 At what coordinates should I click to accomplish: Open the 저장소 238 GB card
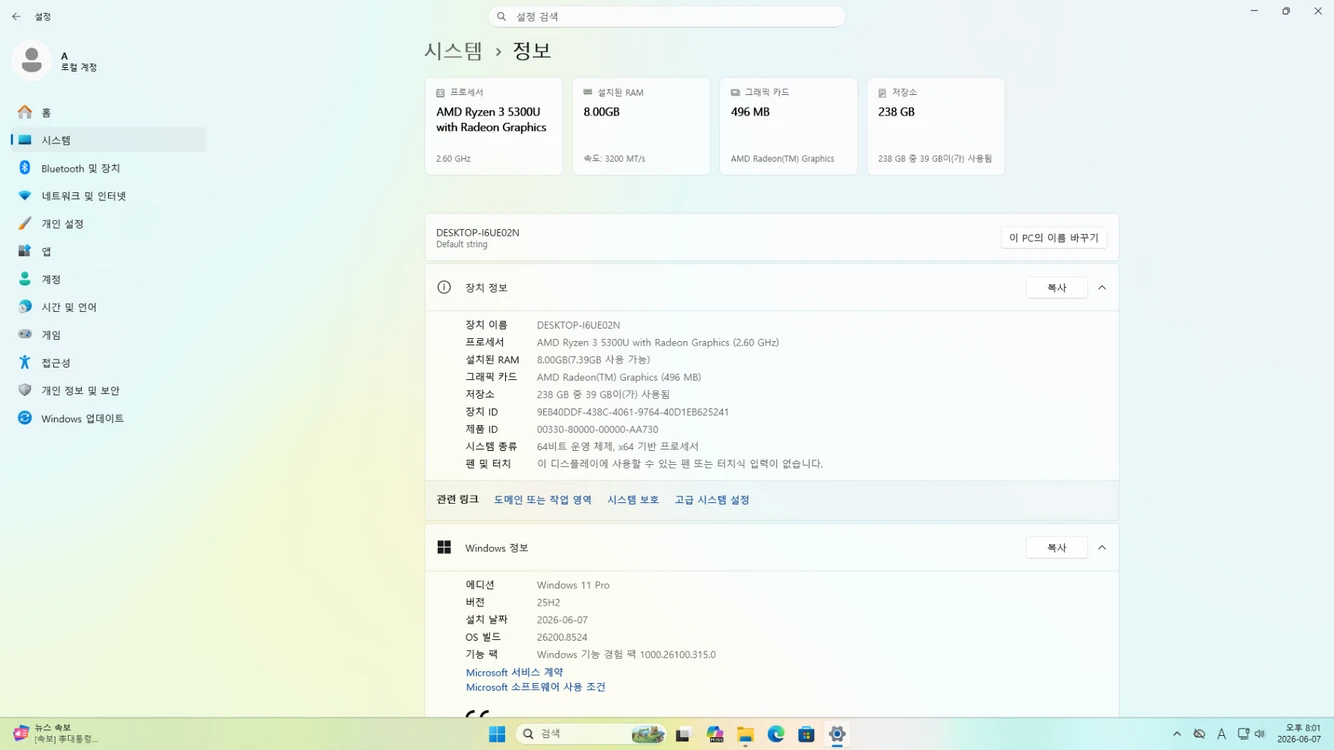pos(936,126)
